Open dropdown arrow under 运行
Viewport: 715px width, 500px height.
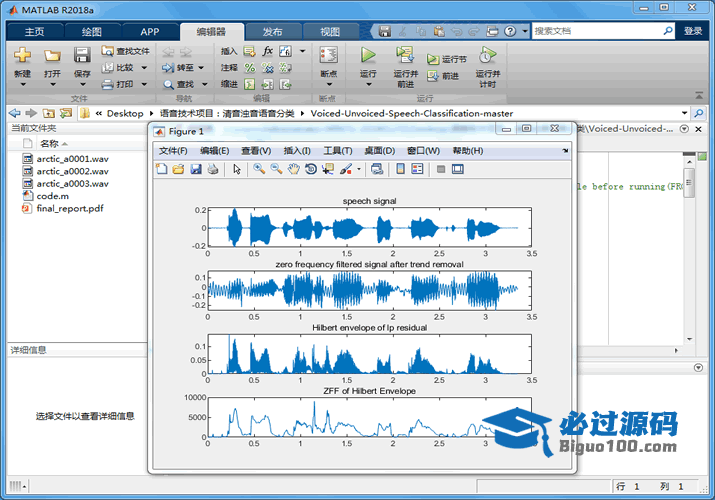coord(368,84)
